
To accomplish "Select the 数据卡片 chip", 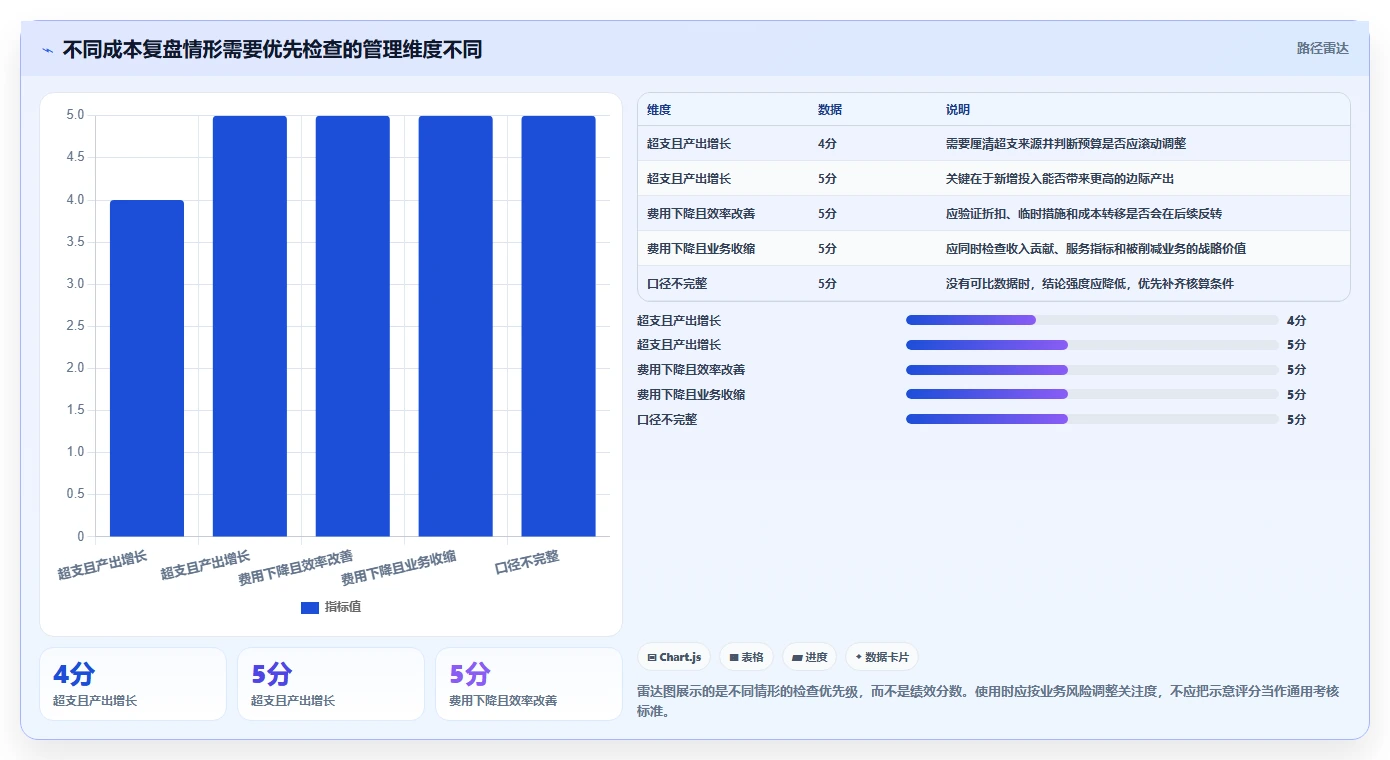I will coord(881,657).
